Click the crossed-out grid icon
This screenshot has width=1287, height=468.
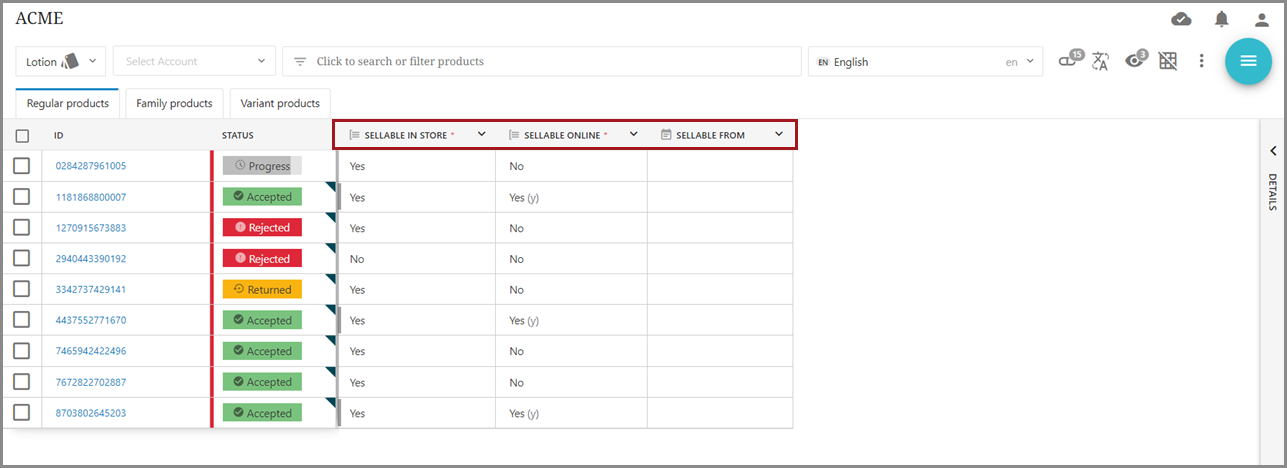1168,61
